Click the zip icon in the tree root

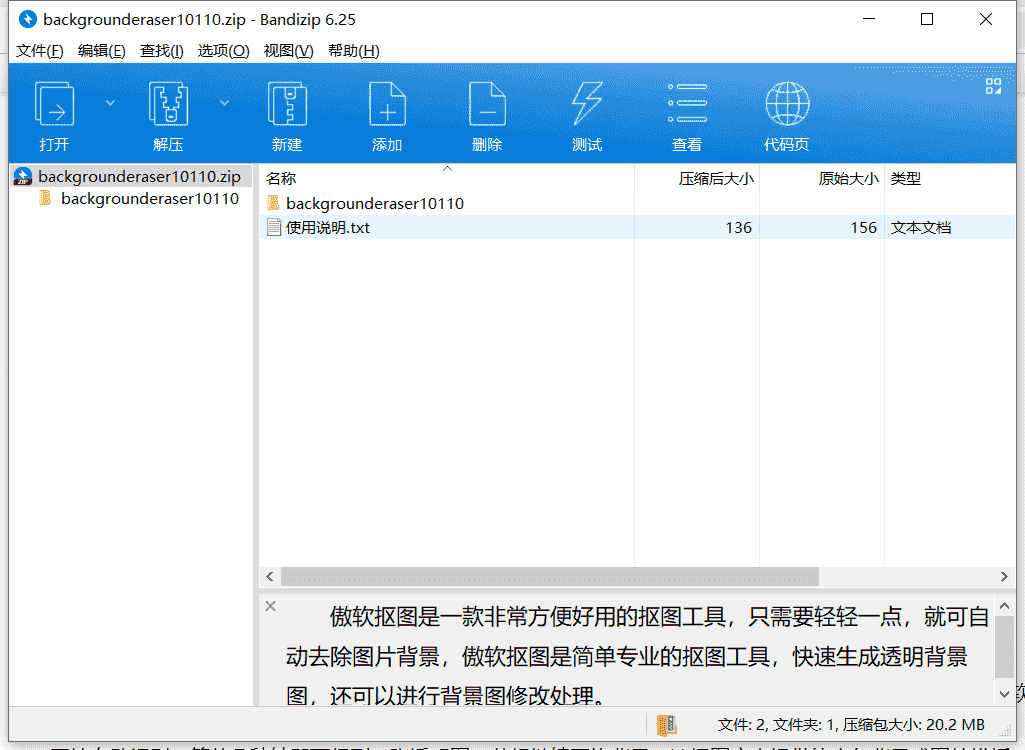[x=23, y=177]
